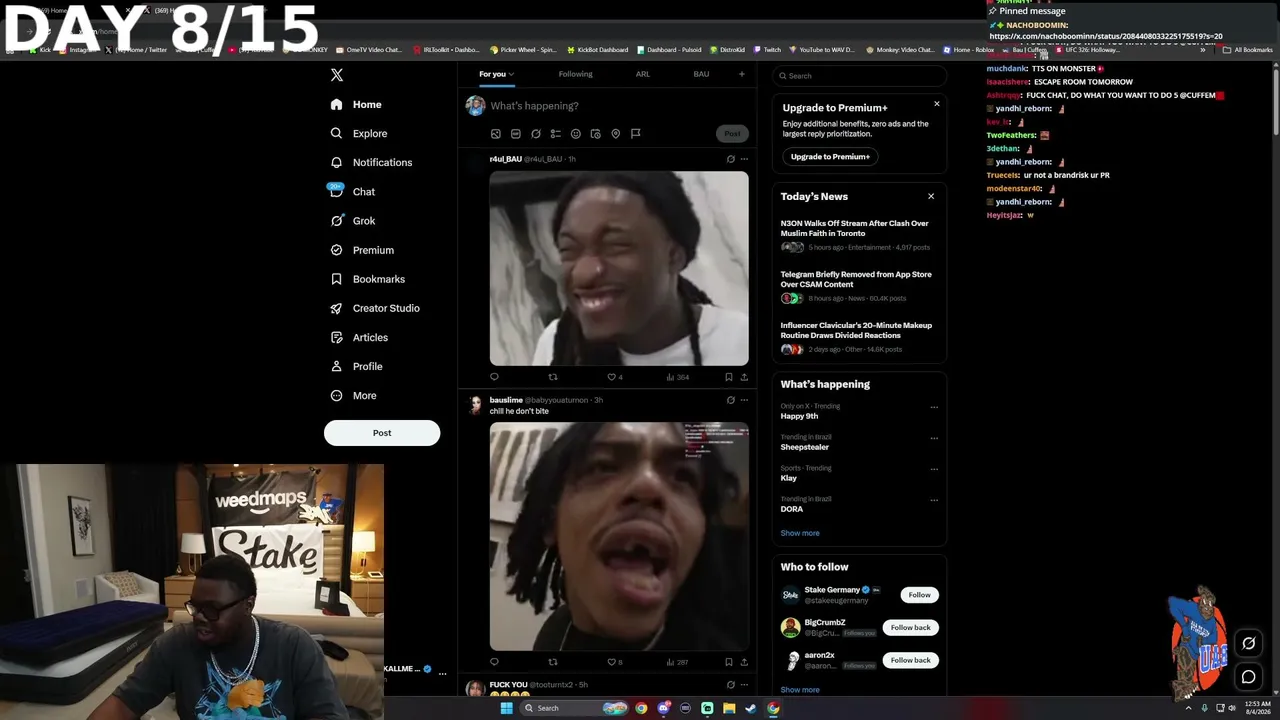This screenshot has width=1280, height=720.
Task: Follow back aaron2x
Action: [910, 660]
